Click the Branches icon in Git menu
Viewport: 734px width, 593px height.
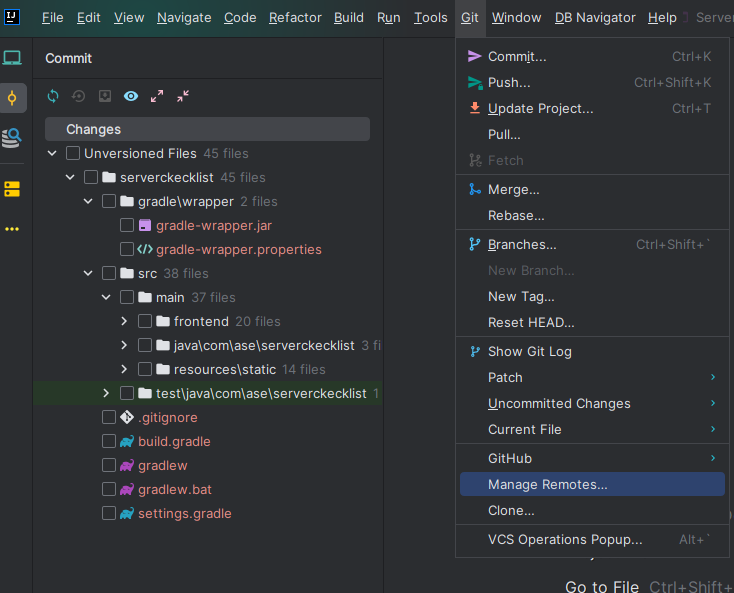pos(475,244)
